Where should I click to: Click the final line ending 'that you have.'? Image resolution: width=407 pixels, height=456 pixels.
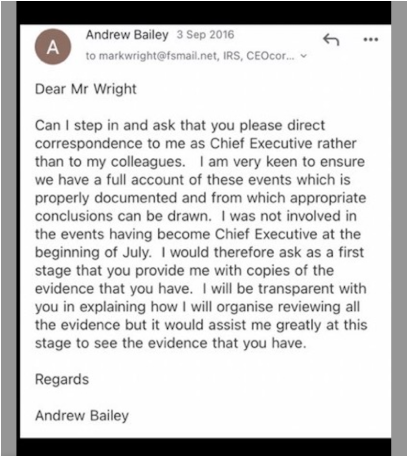[170, 343]
